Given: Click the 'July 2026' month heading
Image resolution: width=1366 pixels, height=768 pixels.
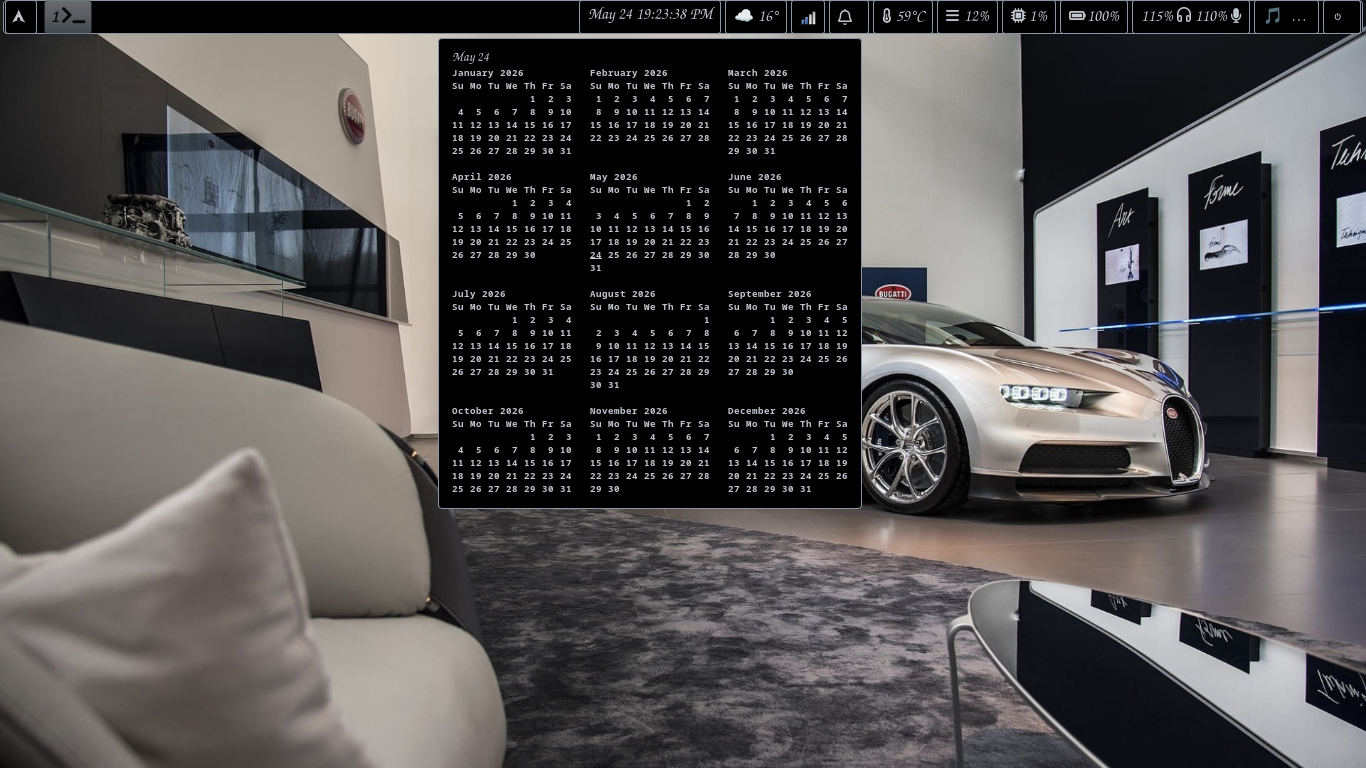Looking at the screenshot, I should click(479, 294).
